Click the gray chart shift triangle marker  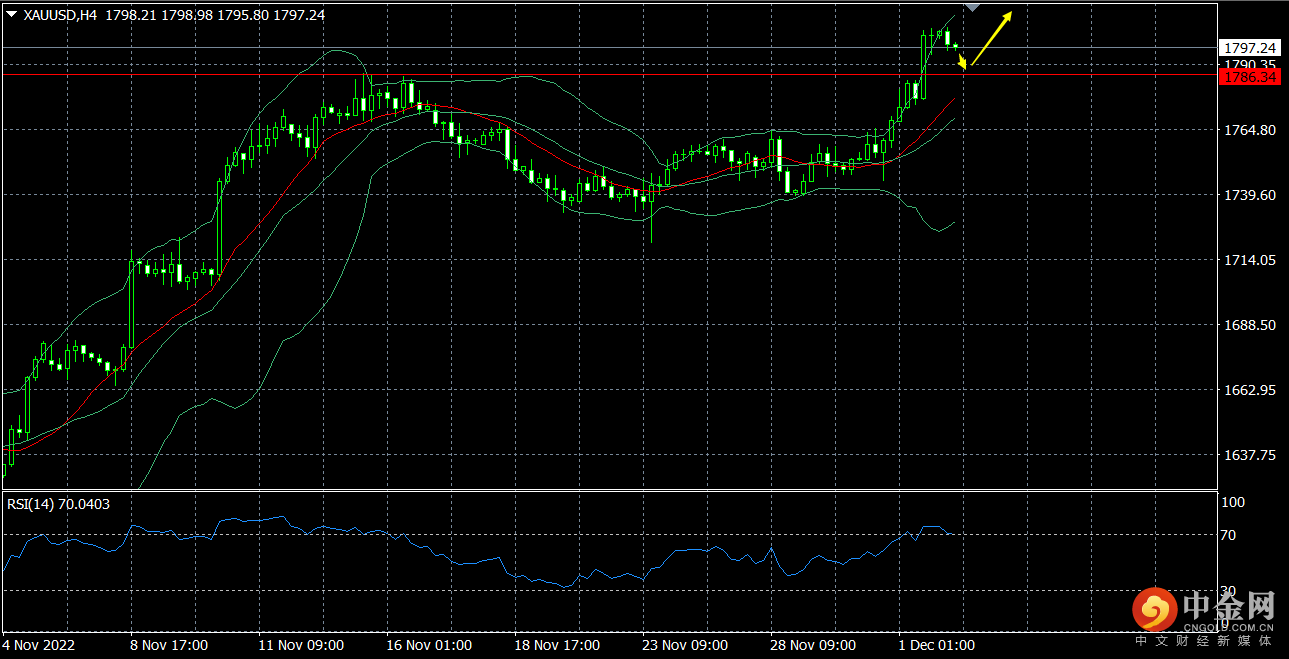(x=971, y=7)
